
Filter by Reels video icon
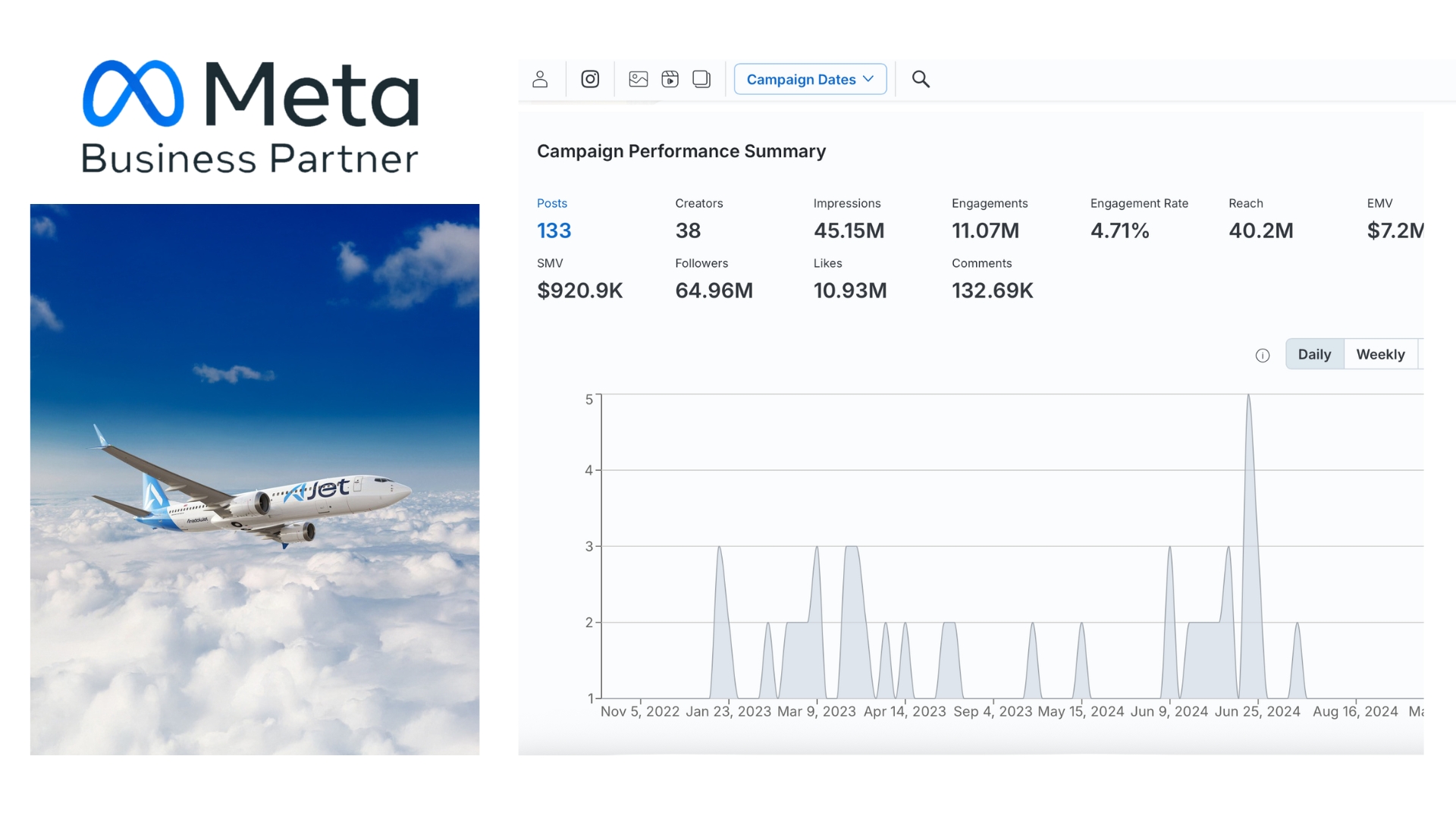[x=670, y=79]
